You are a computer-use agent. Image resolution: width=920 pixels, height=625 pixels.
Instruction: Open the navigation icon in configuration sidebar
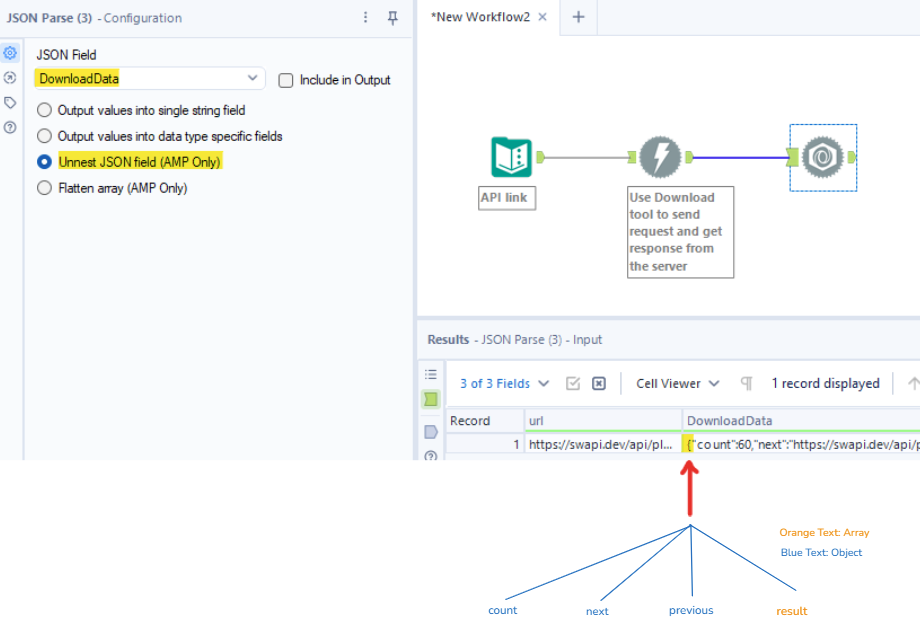pos(10,77)
